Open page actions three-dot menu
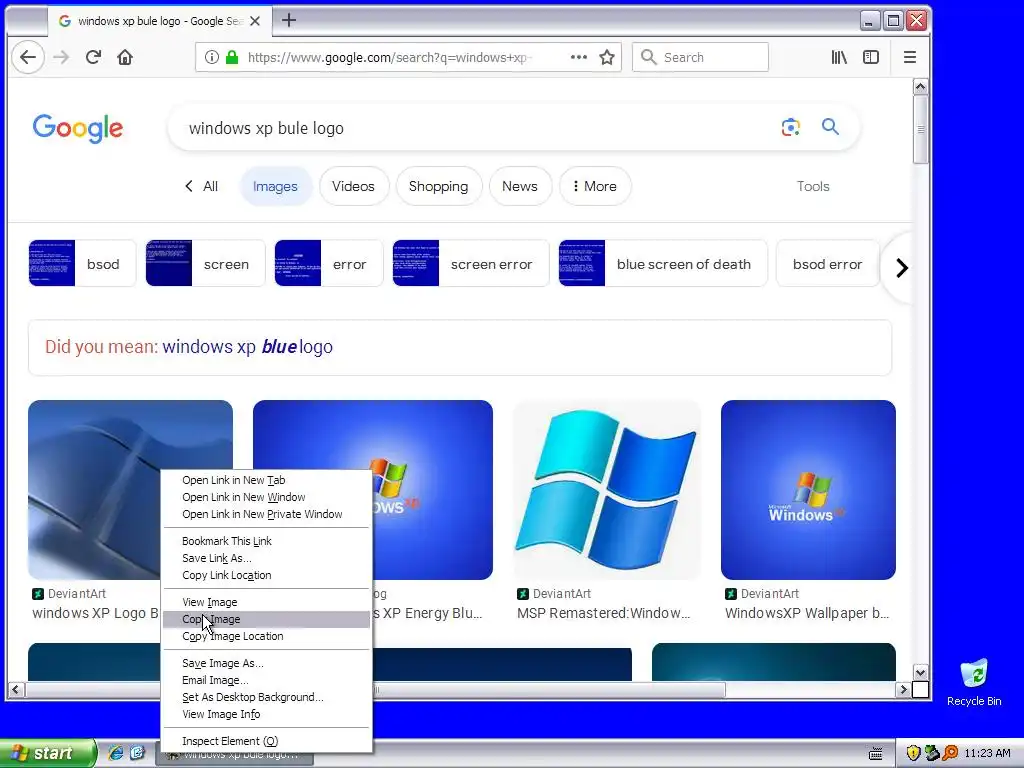This screenshot has width=1024, height=768. (x=579, y=57)
